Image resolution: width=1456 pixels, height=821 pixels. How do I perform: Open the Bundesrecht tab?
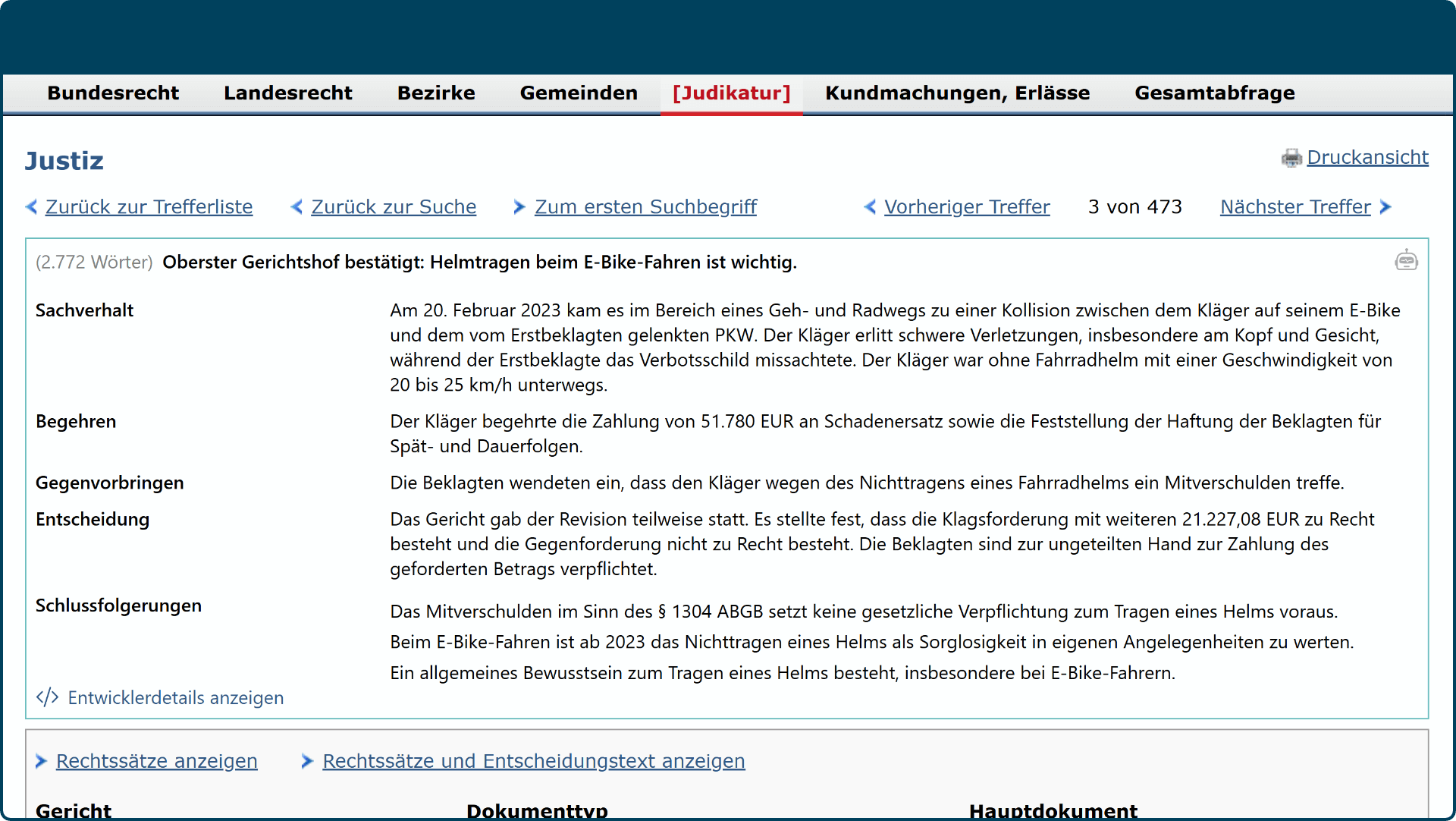pos(113,93)
